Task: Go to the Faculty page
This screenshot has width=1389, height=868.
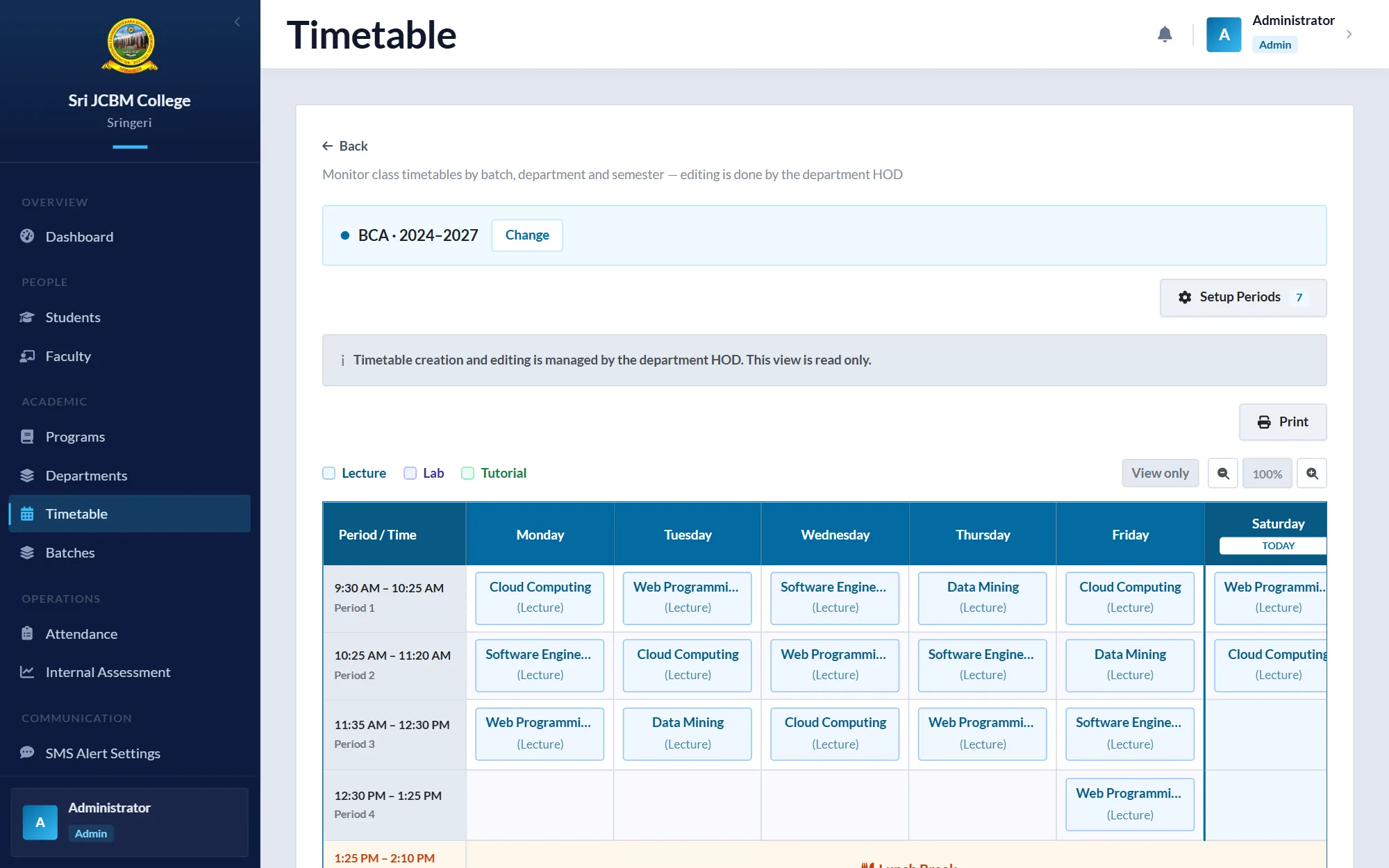Action: (x=129, y=356)
